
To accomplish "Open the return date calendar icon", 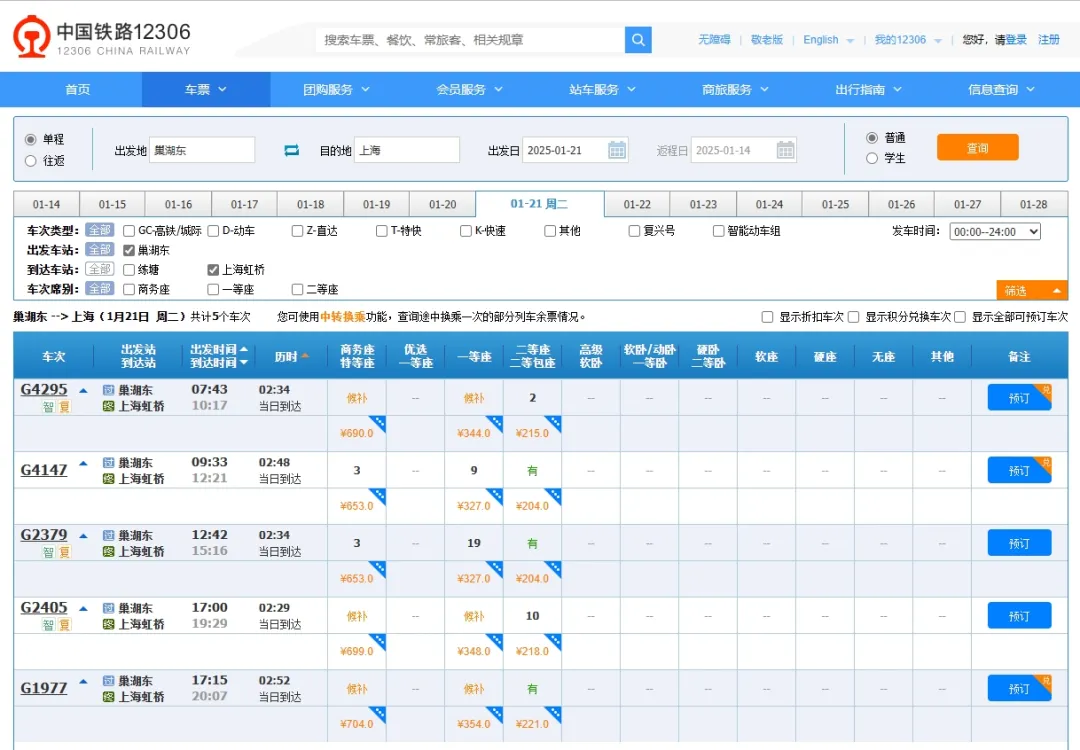I will [785, 150].
